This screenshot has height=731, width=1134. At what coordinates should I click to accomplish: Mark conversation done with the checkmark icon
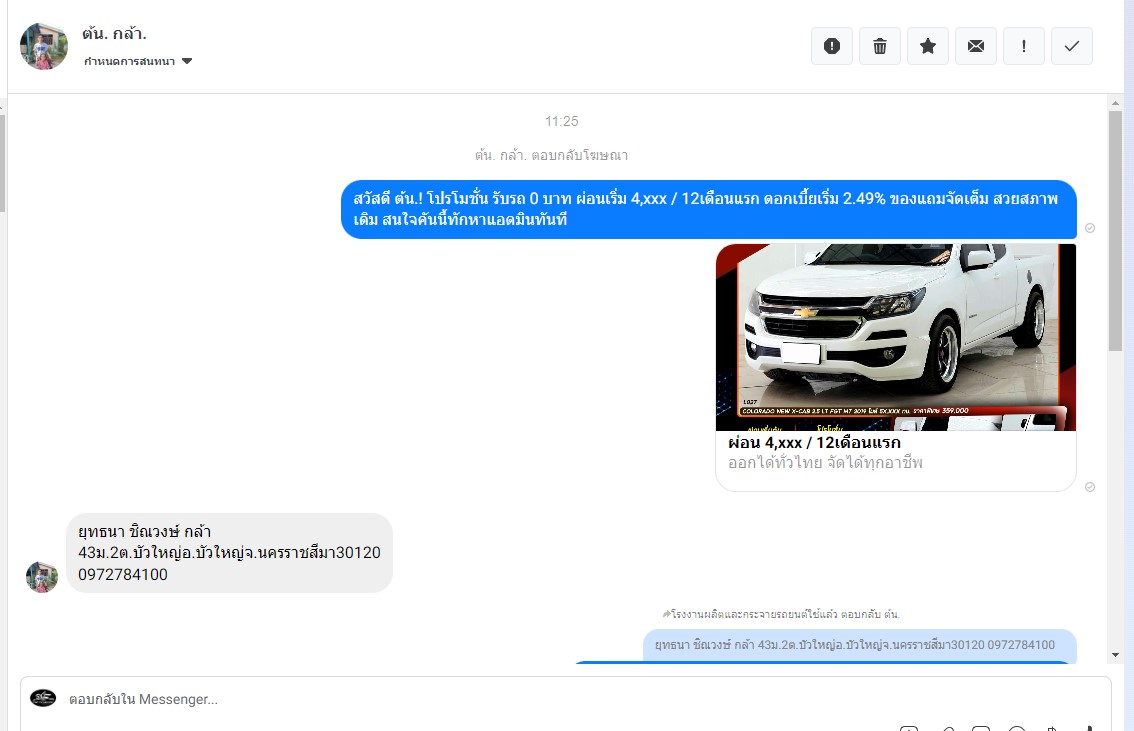pyautogui.click(x=1072, y=46)
